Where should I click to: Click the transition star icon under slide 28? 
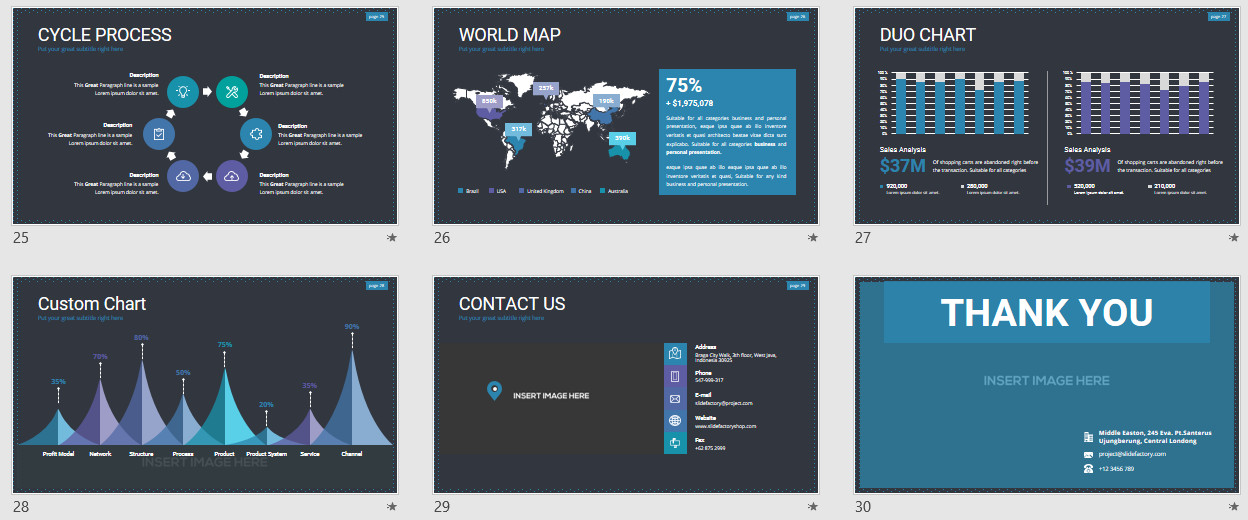tap(392, 507)
